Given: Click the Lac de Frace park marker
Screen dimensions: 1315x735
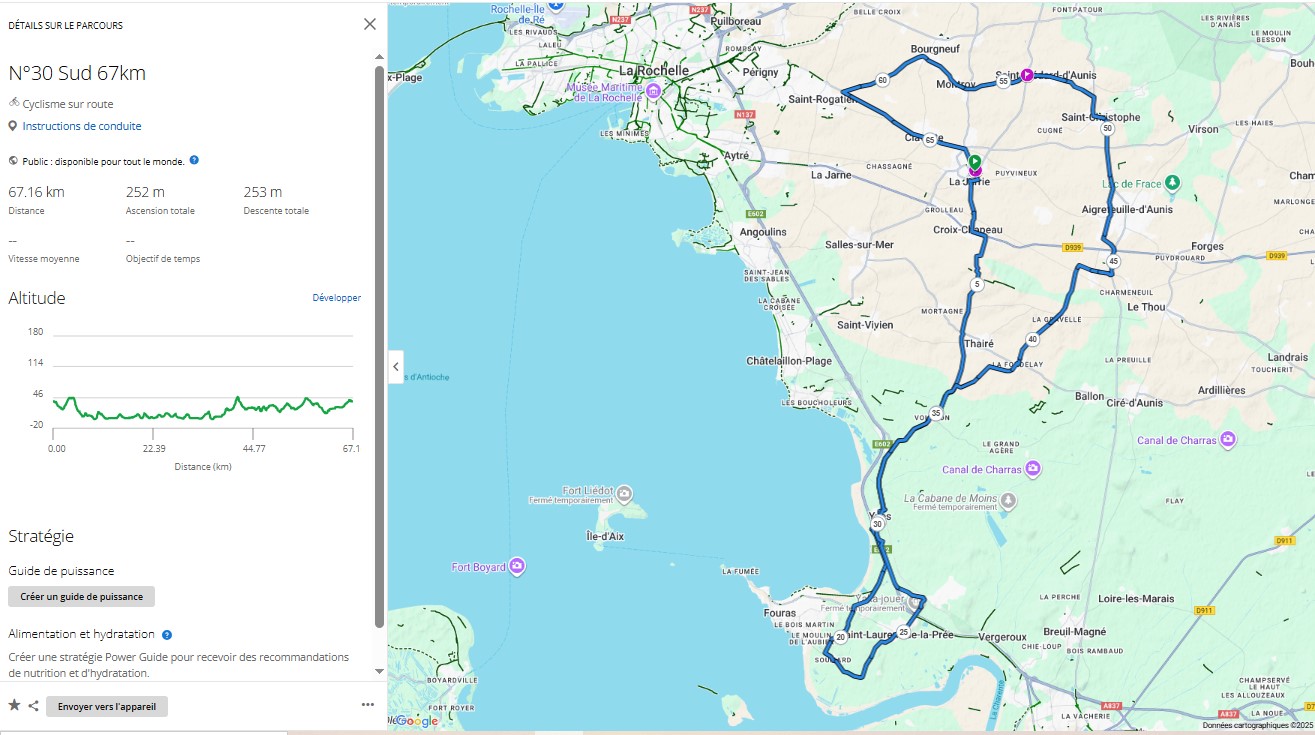Looking at the screenshot, I should [x=1173, y=183].
